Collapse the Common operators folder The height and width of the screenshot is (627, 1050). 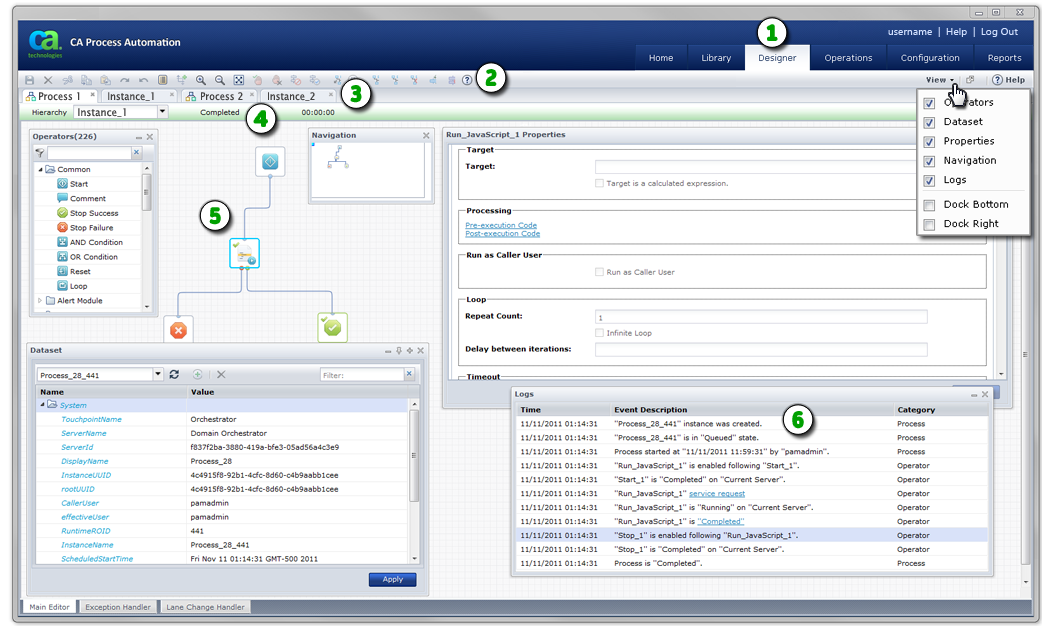point(43,169)
